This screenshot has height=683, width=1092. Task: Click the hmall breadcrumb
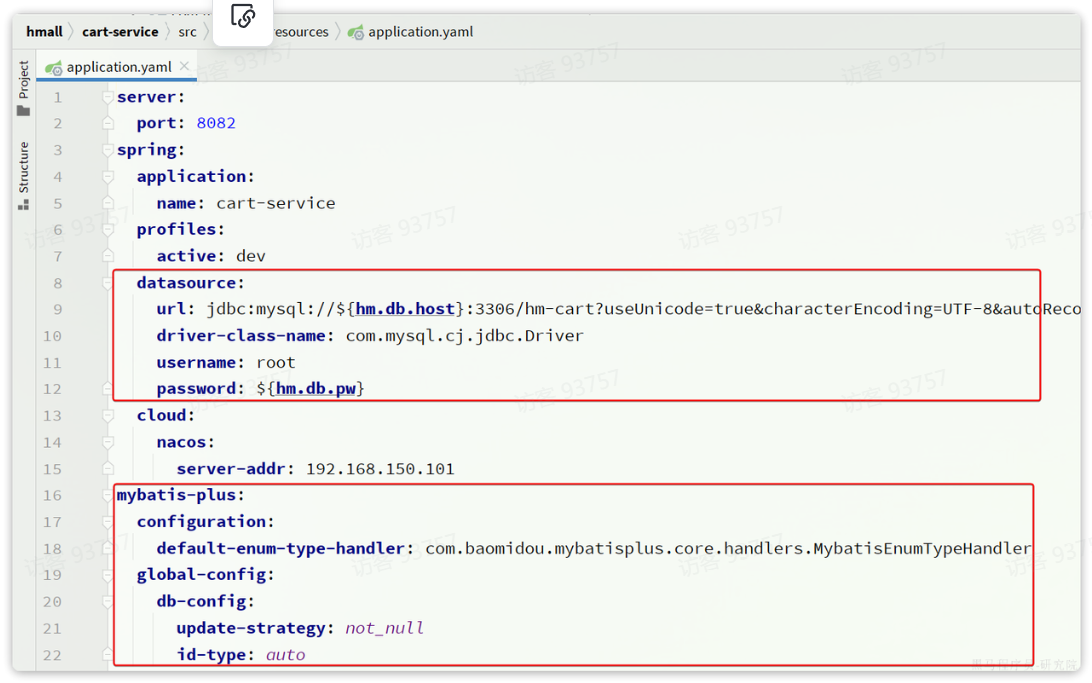pyautogui.click(x=45, y=32)
